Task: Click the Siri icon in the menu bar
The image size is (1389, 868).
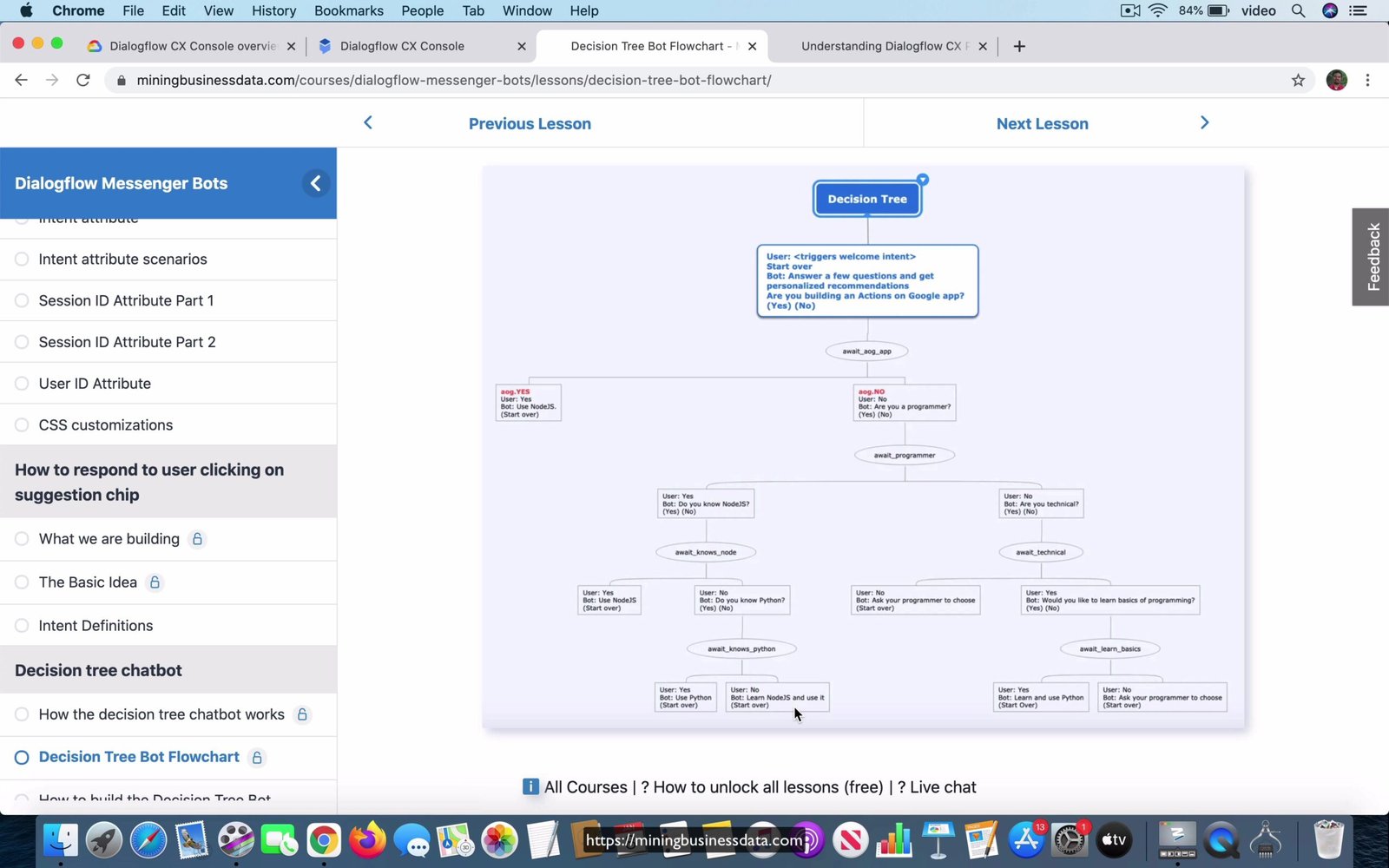Action: pyautogui.click(x=1330, y=10)
